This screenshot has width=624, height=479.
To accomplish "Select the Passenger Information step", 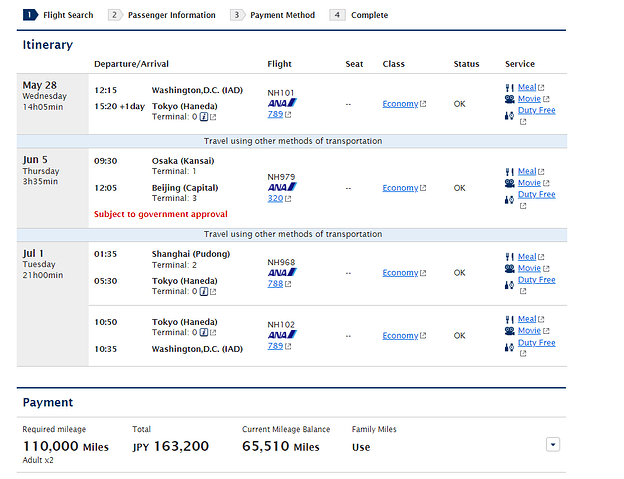I will tap(169, 15).
